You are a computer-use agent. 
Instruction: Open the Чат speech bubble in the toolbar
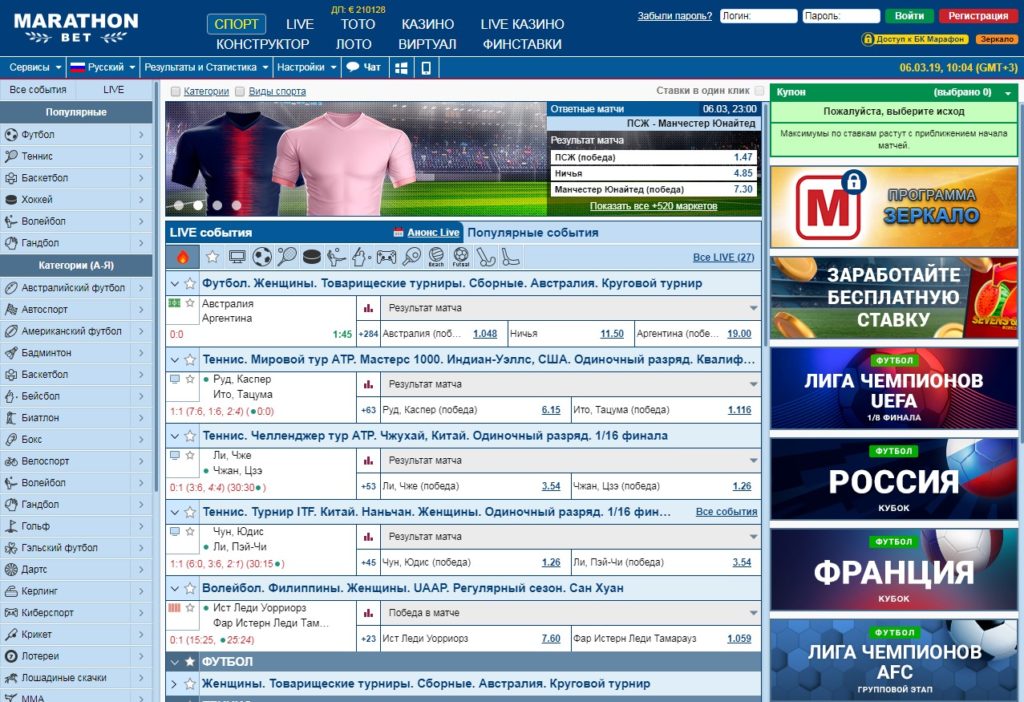pos(363,67)
